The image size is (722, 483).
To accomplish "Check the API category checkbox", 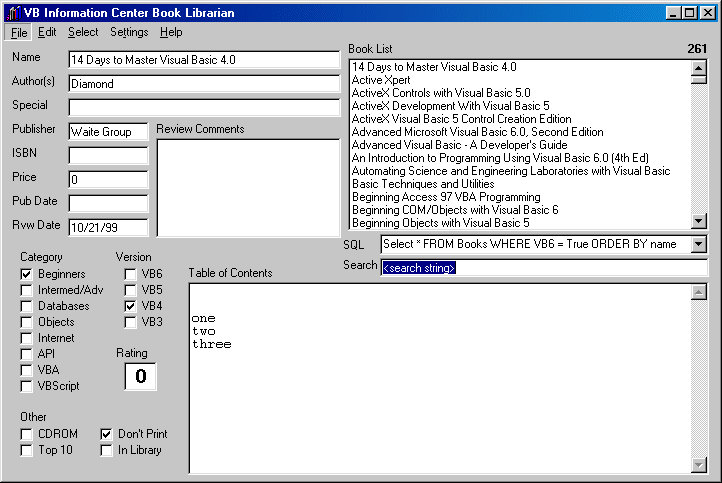I will coord(26,354).
